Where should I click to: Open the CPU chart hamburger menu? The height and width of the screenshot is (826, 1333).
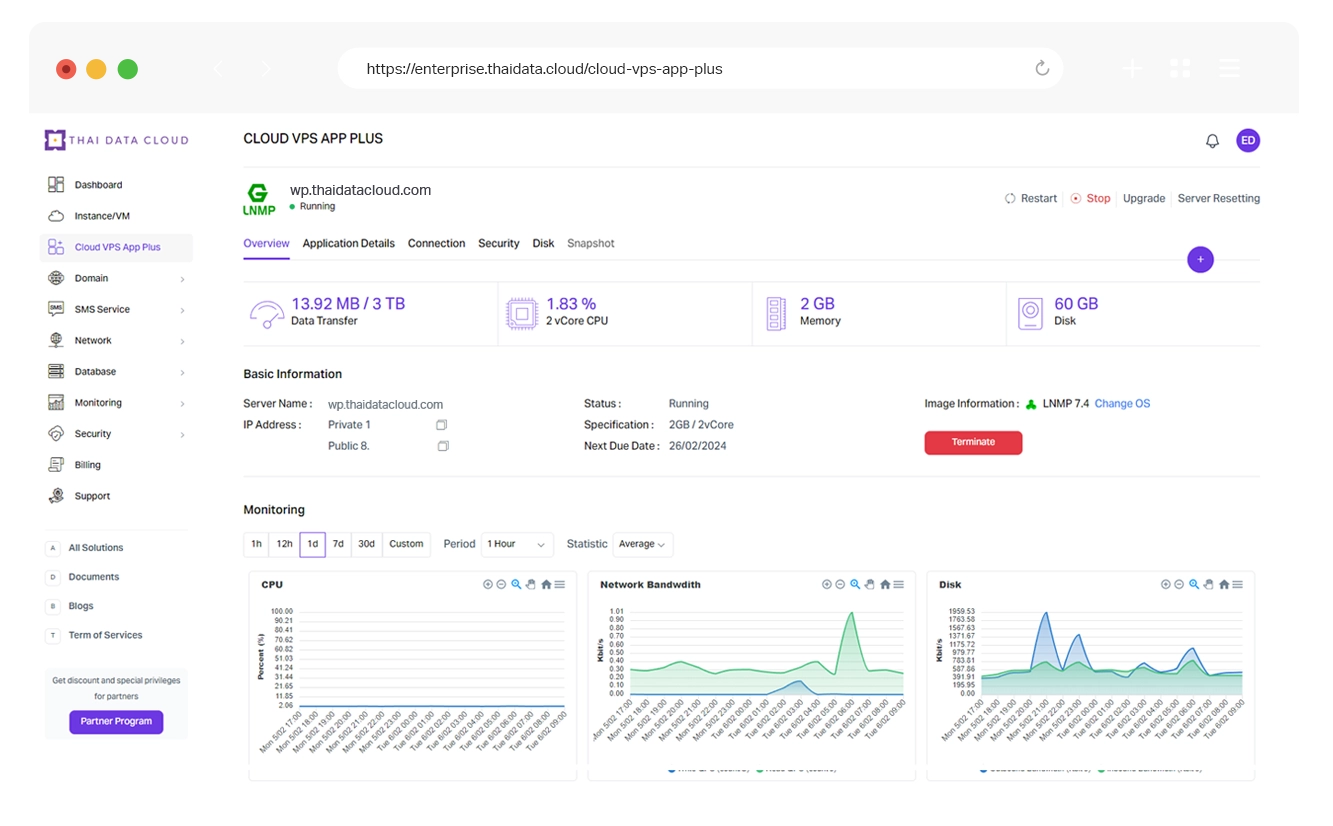click(x=560, y=585)
